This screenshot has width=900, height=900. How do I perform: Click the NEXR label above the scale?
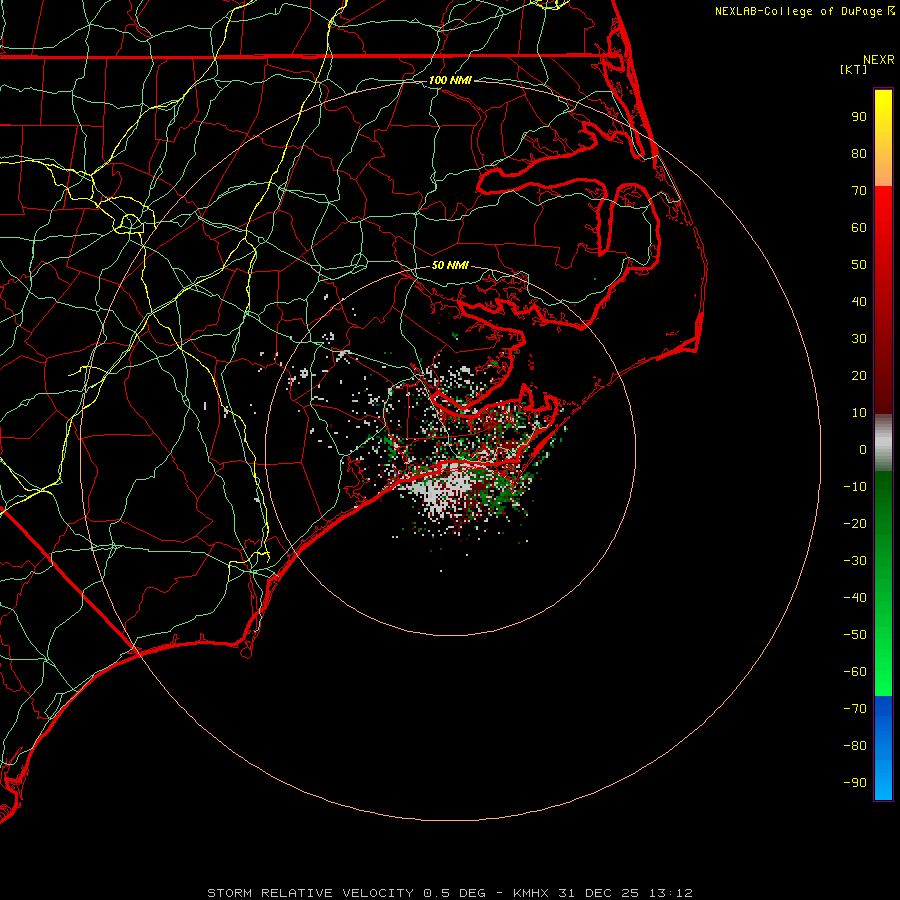click(x=879, y=60)
